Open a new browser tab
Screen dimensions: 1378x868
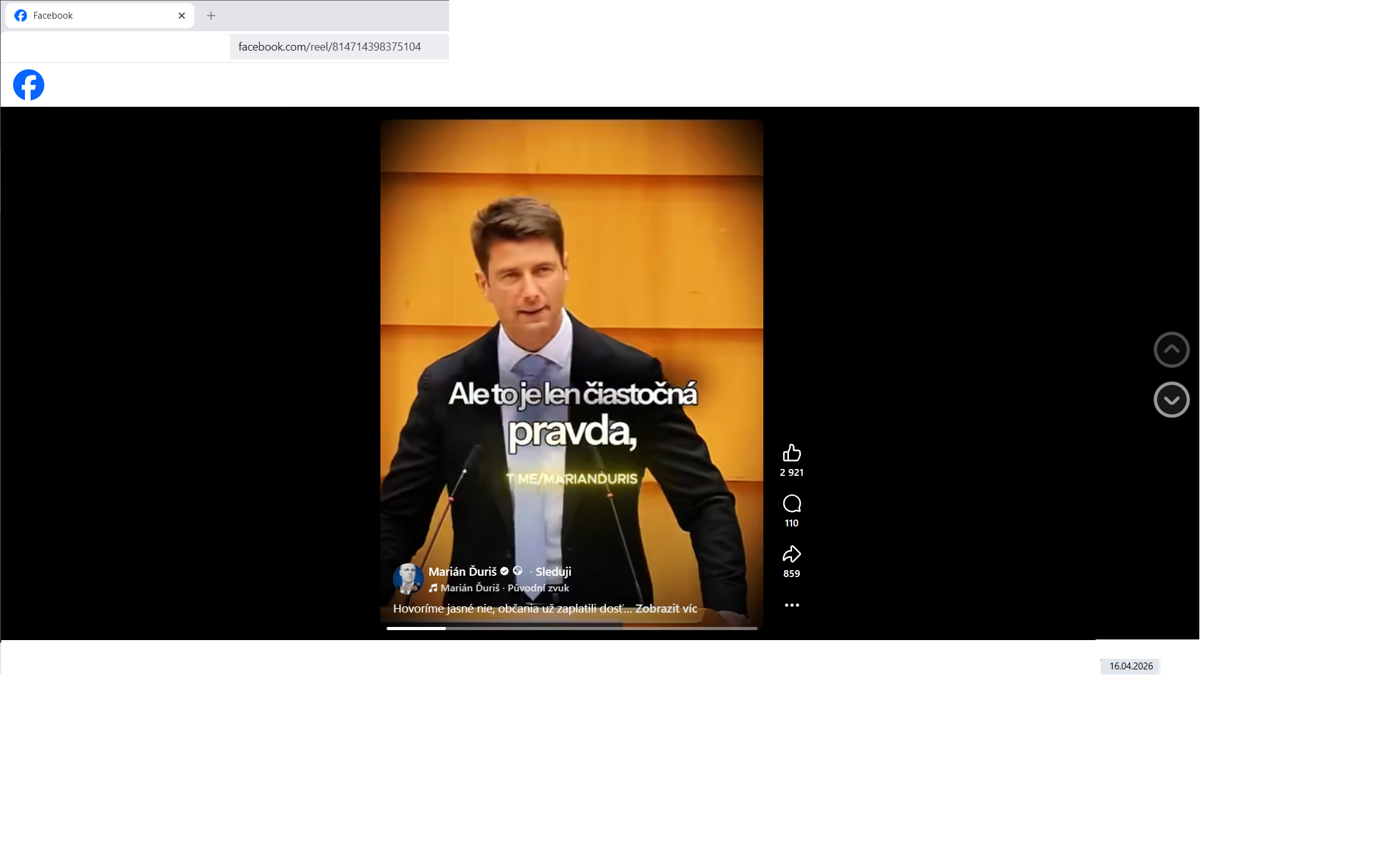[211, 16]
